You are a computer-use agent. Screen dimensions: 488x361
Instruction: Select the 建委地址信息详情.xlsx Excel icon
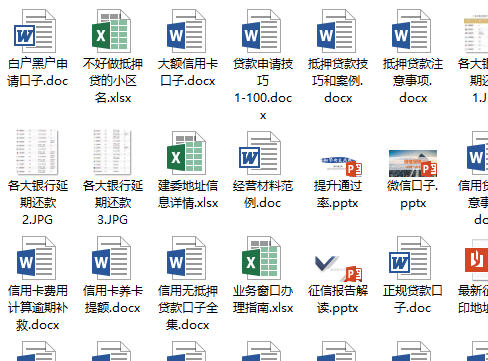click(186, 153)
